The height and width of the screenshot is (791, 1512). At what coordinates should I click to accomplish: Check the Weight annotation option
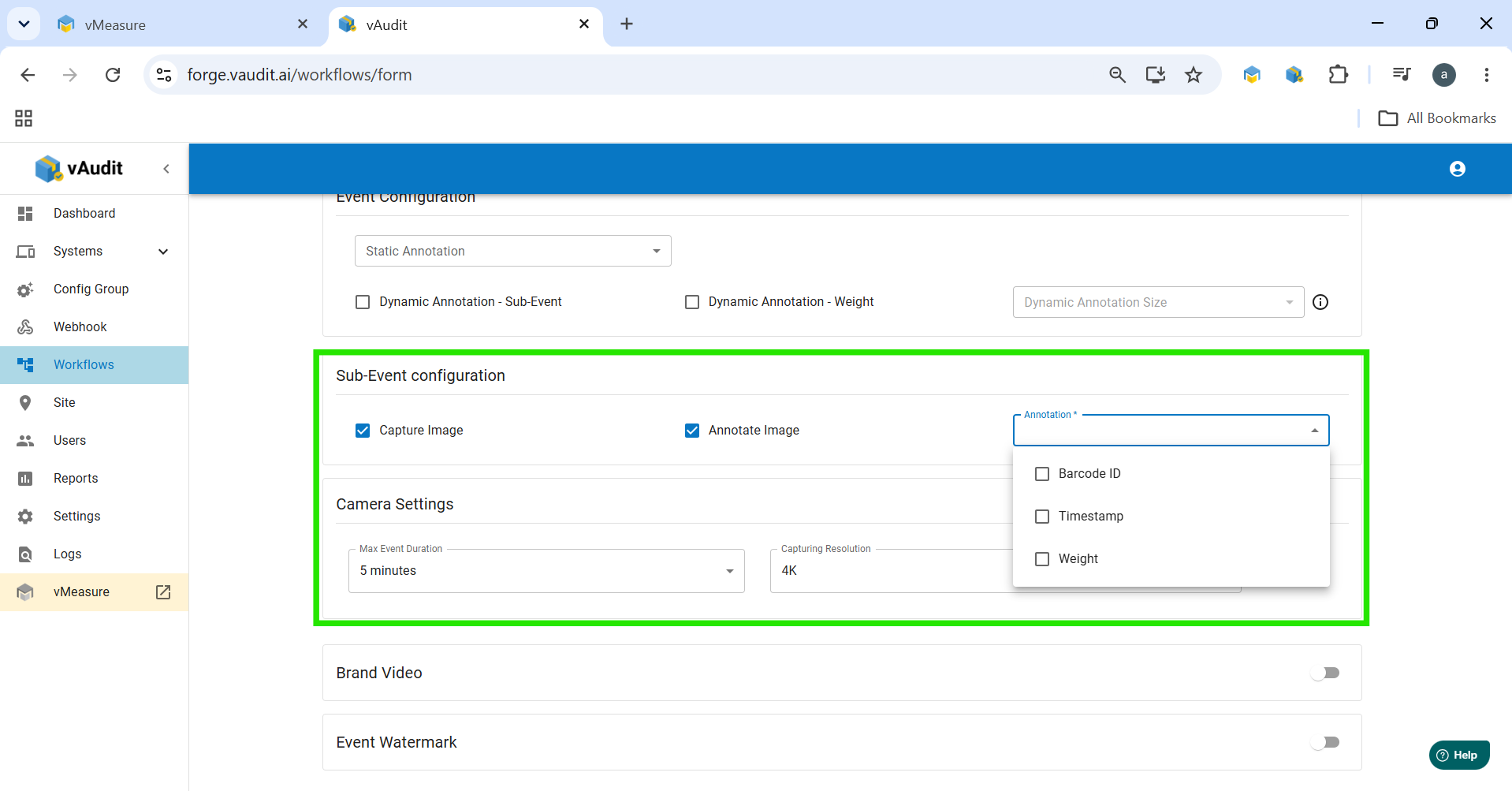[1042, 559]
